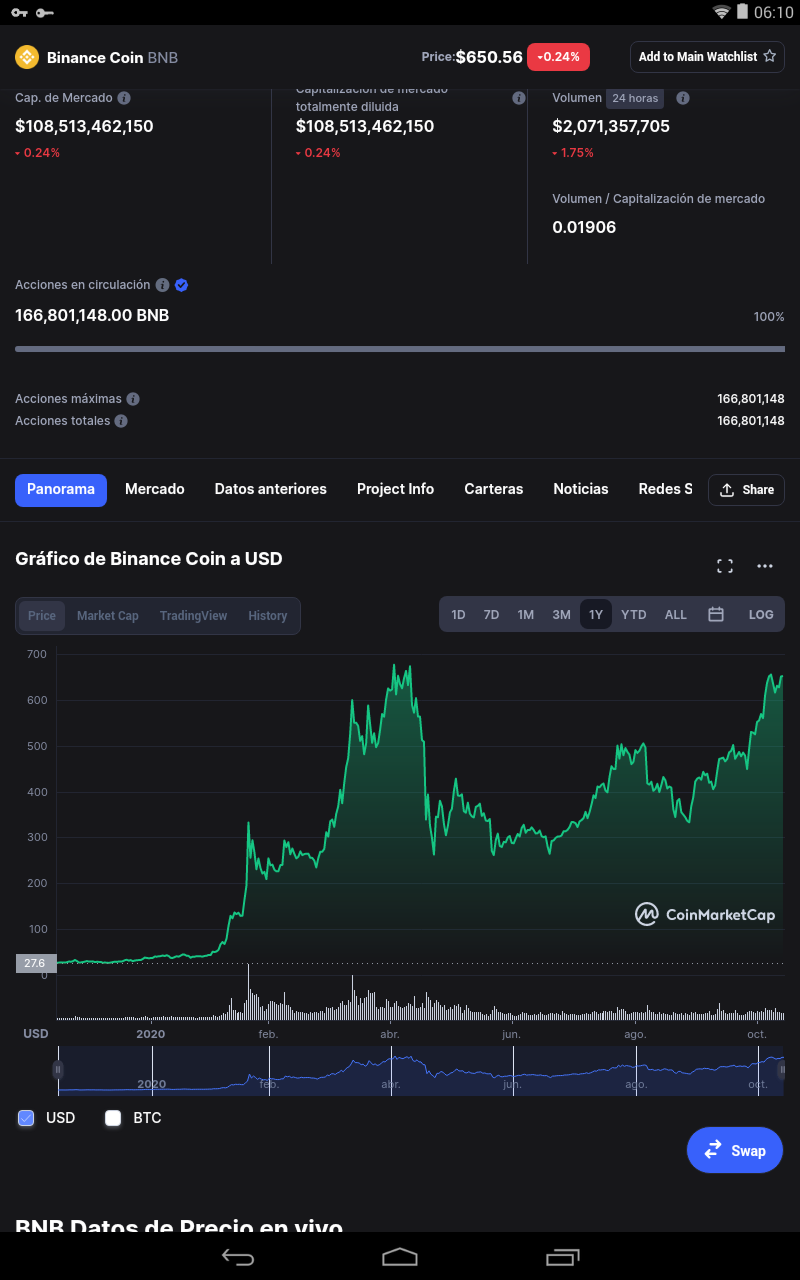
Task: Click left handle of chart range slider
Action: pos(58,1070)
